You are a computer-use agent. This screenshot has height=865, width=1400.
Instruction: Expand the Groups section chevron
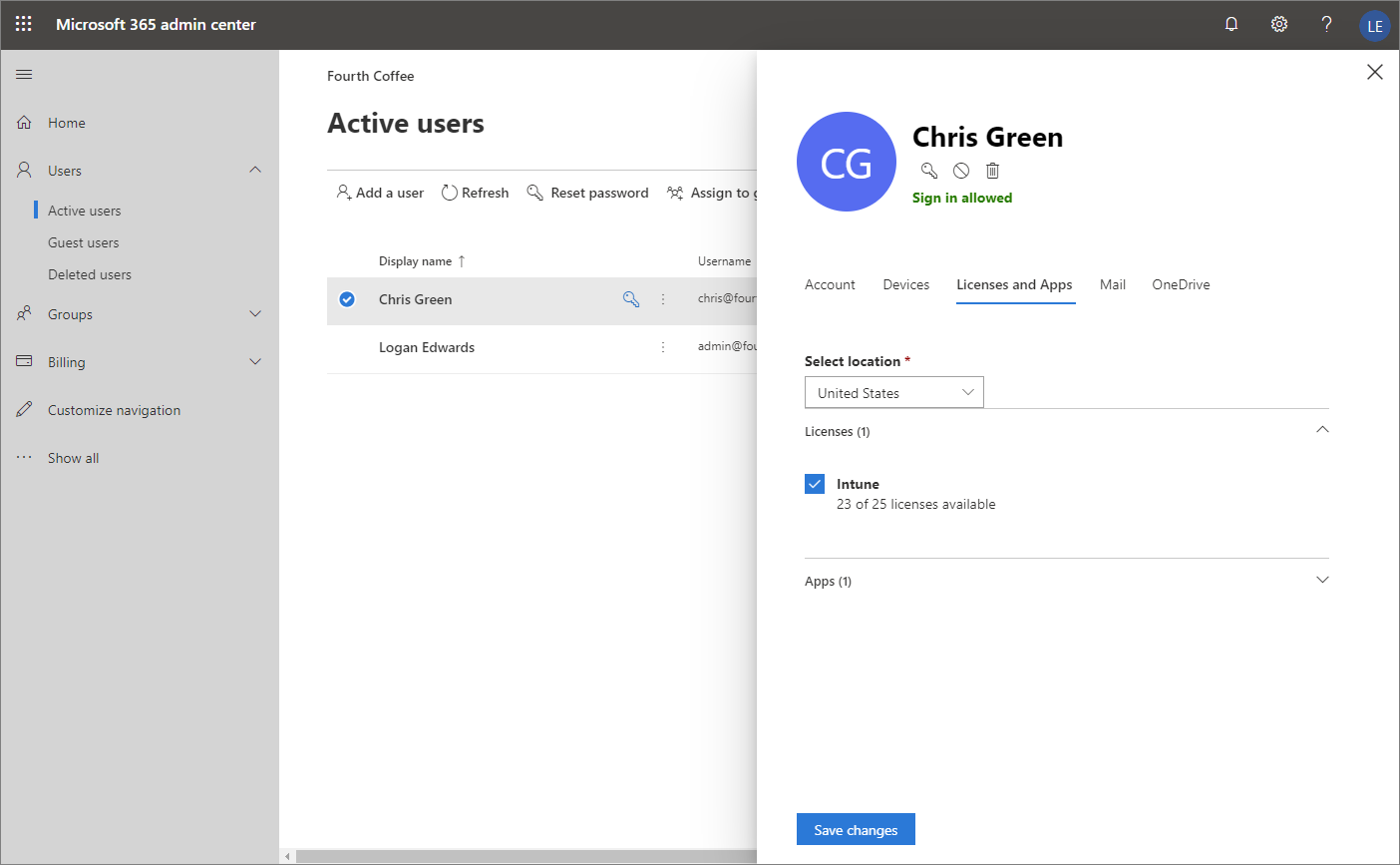(x=255, y=314)
